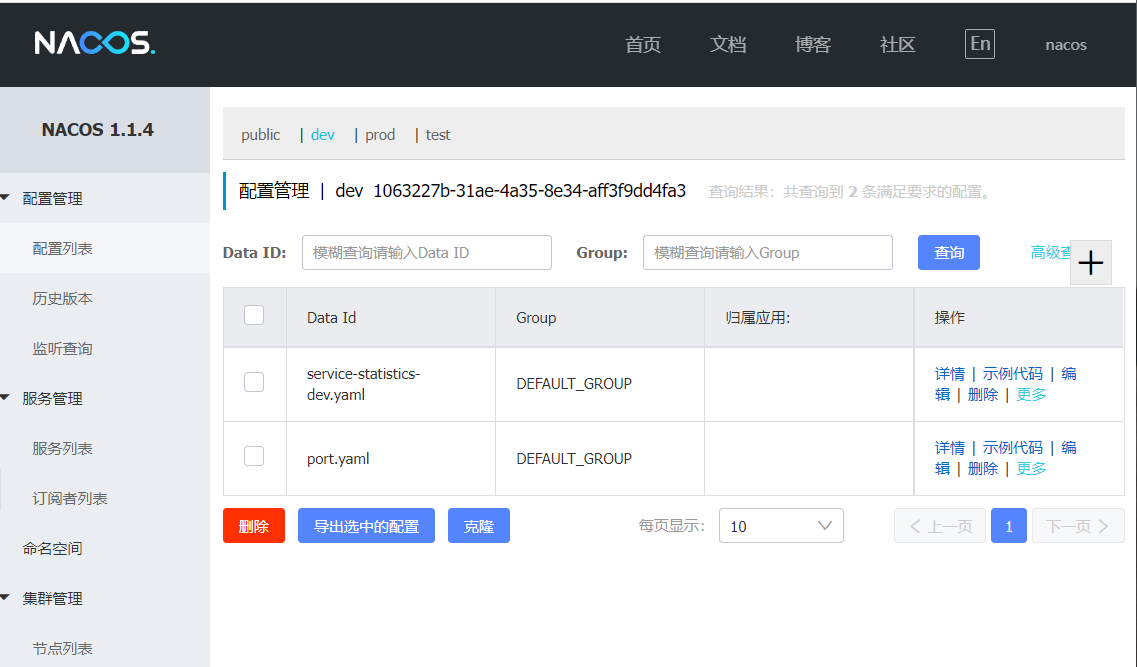The image size is (1137, 667).
Task: Click the 克隆 clone button
Action: [x=479, y=526]
